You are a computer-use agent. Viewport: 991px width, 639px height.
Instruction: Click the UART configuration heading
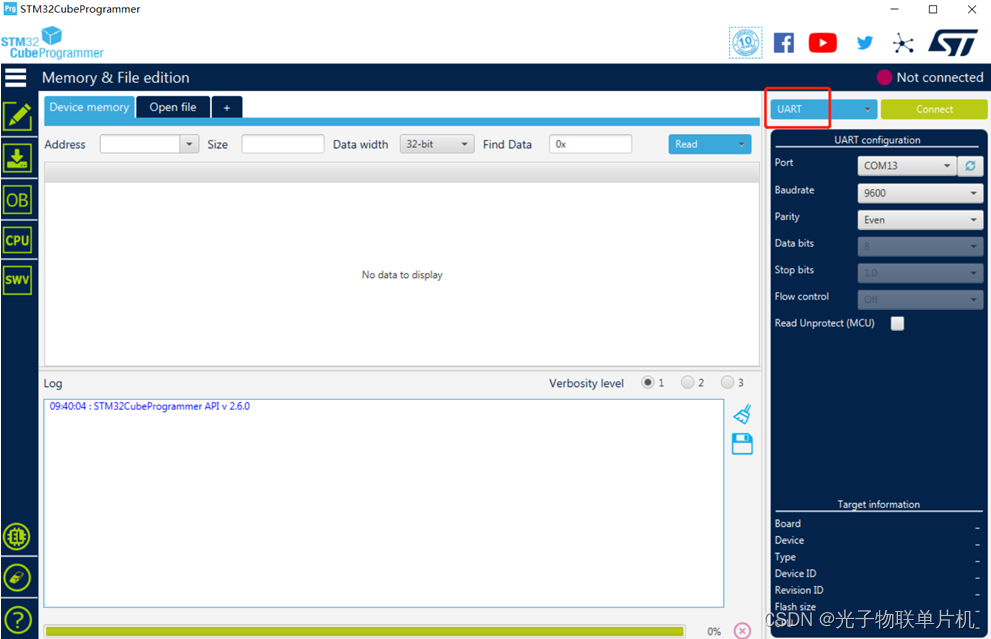click(877, 140)
